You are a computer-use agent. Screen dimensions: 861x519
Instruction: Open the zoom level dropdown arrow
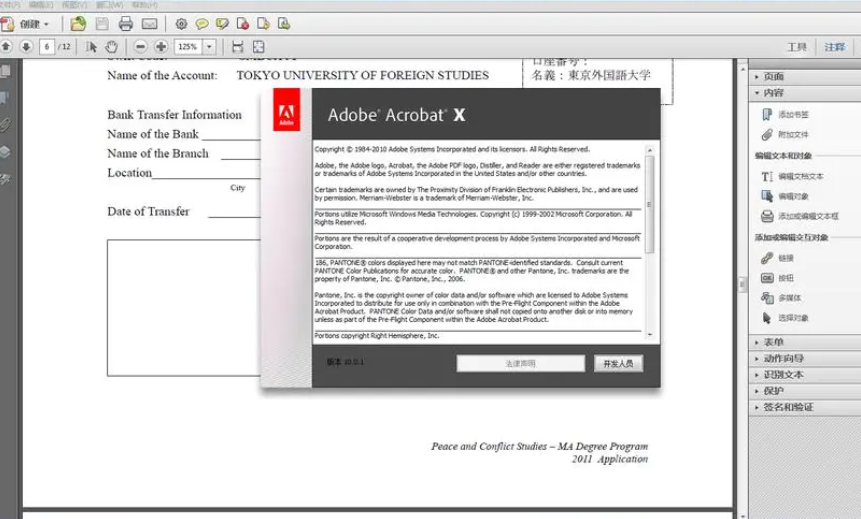tap(209, 47)
